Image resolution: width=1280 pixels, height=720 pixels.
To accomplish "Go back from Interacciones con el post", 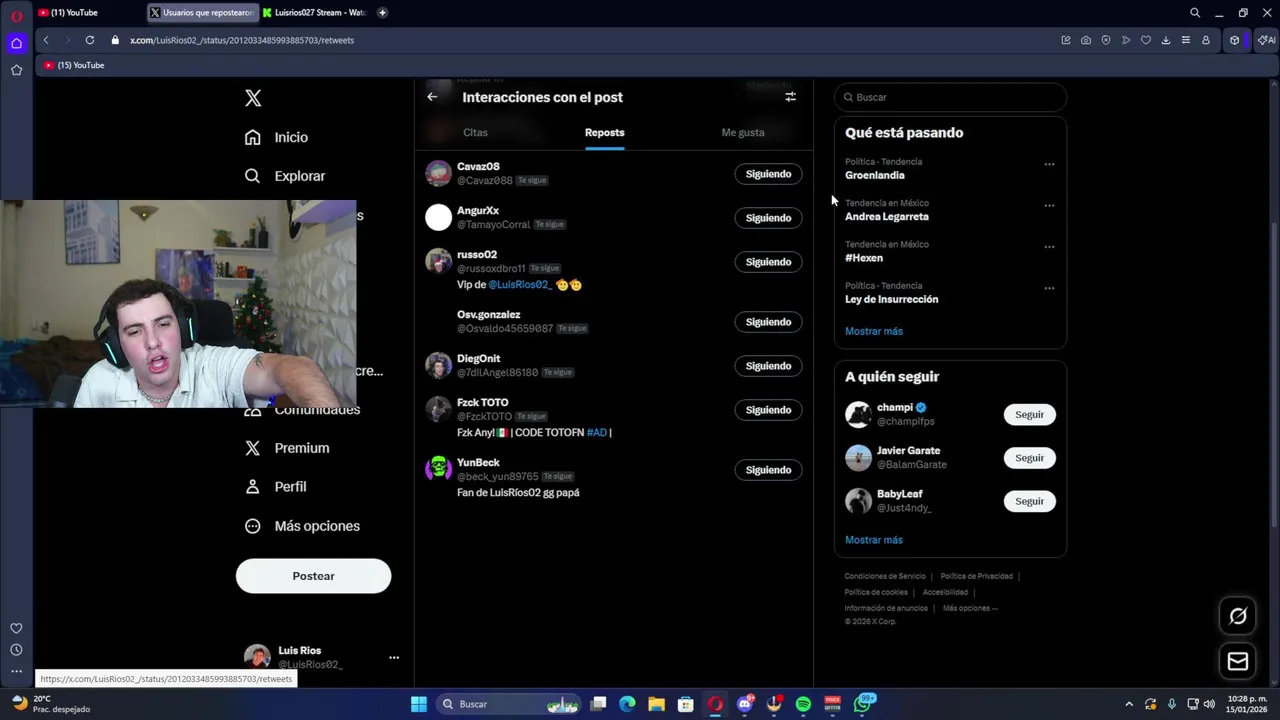I will coord(432,97).
